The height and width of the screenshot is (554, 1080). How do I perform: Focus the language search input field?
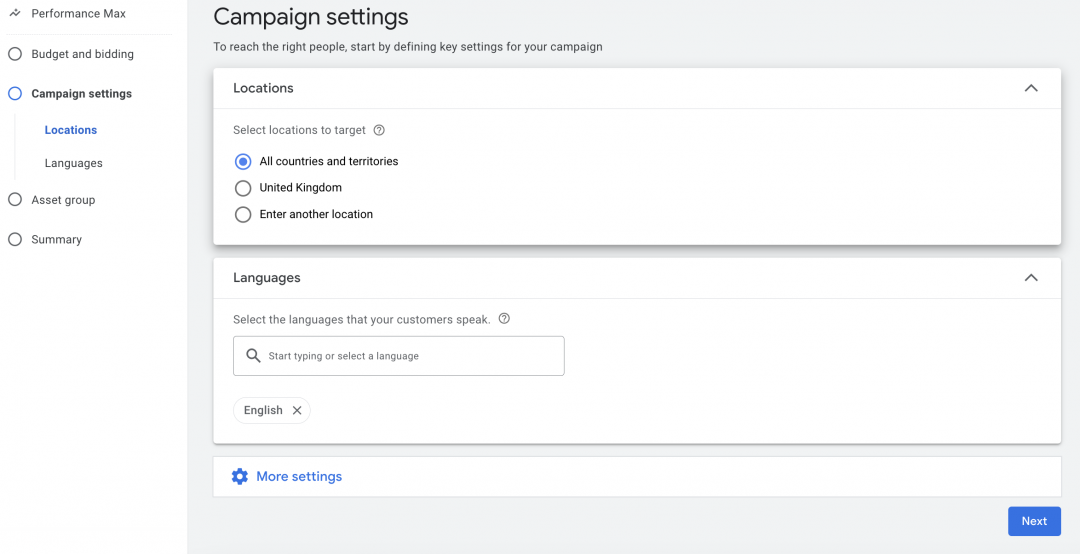[410, 356]
